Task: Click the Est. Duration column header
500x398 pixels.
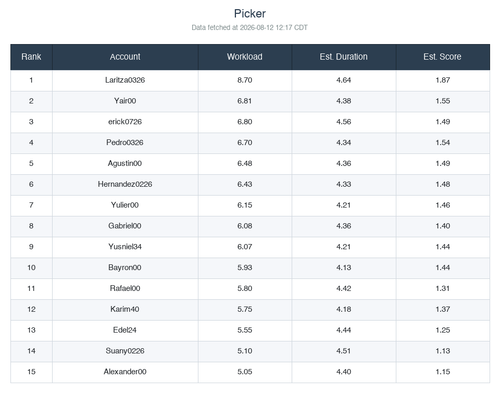Action: 344,57
